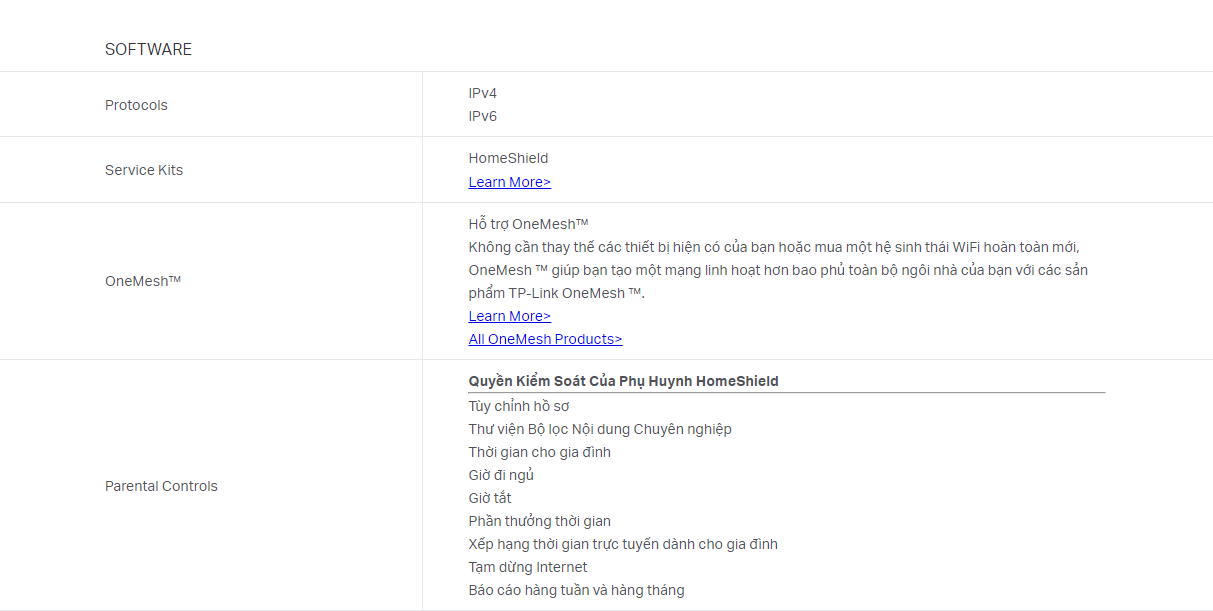
Task: Select the IPv4 value
Action: [x=483, y=93]
